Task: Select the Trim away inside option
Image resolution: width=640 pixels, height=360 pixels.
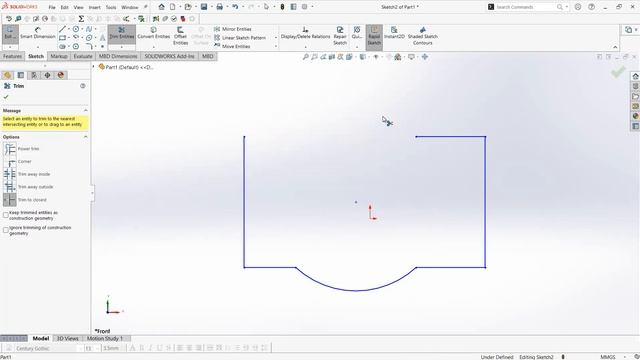Action: point(27,174)
